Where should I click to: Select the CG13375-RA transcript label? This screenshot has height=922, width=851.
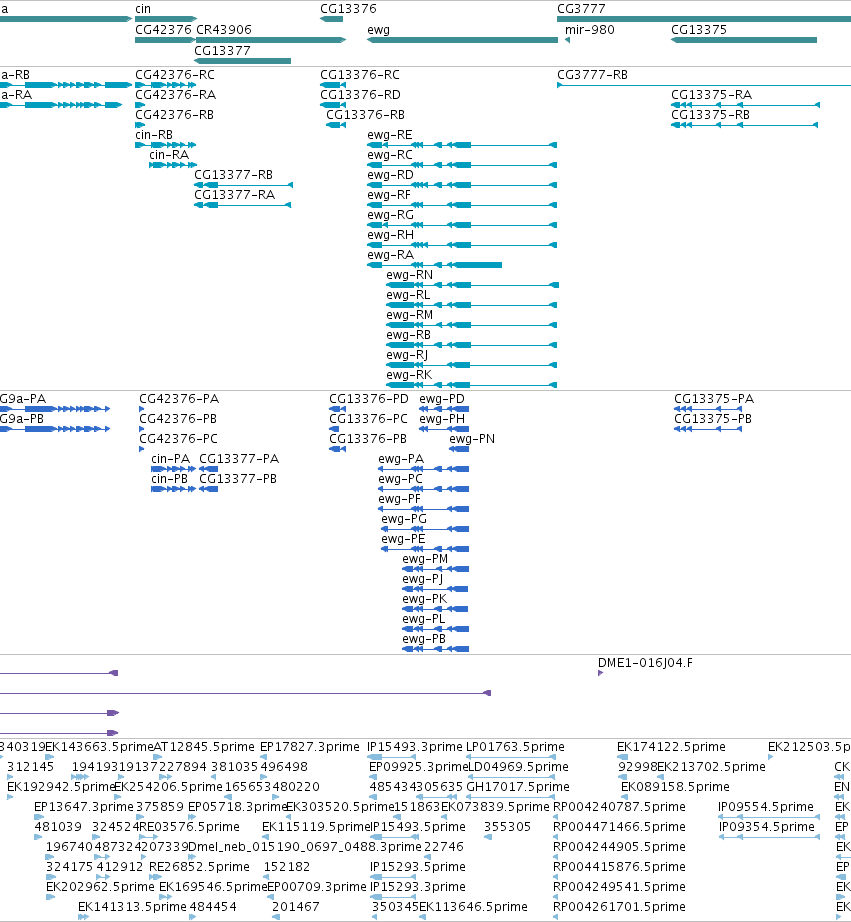tap(711, 95)
